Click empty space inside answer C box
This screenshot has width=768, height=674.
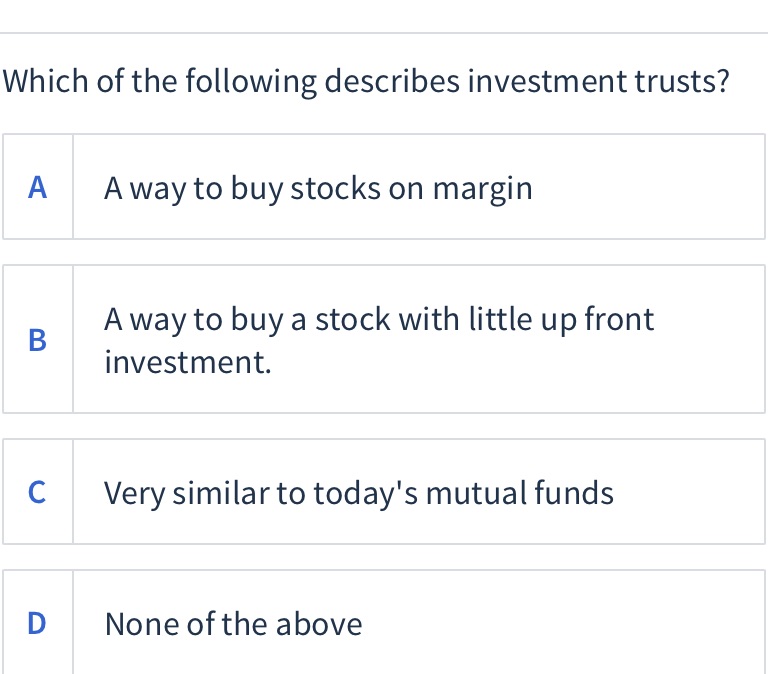click(x=686, y=492)
